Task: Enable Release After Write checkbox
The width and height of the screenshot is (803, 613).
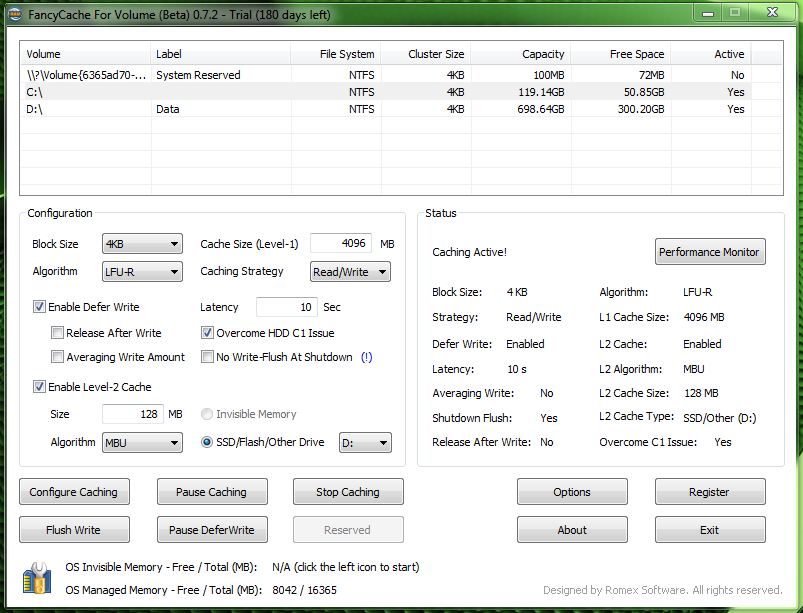Action: point(57,333)
